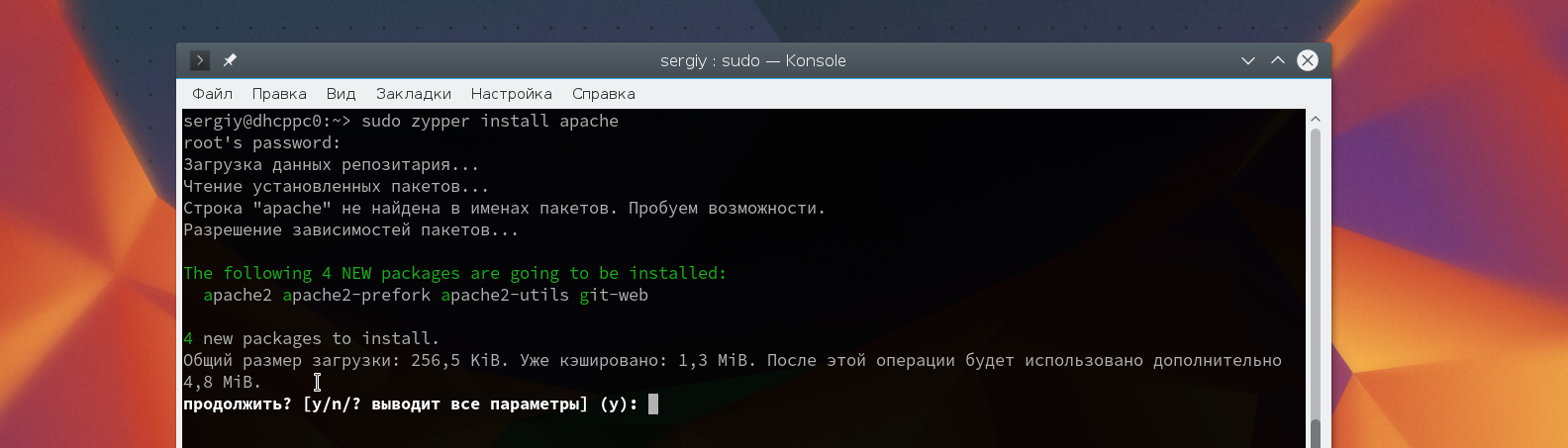Open the Файл menu
Viewport: 1568px width, 448px height.
(x=212, y=94)
